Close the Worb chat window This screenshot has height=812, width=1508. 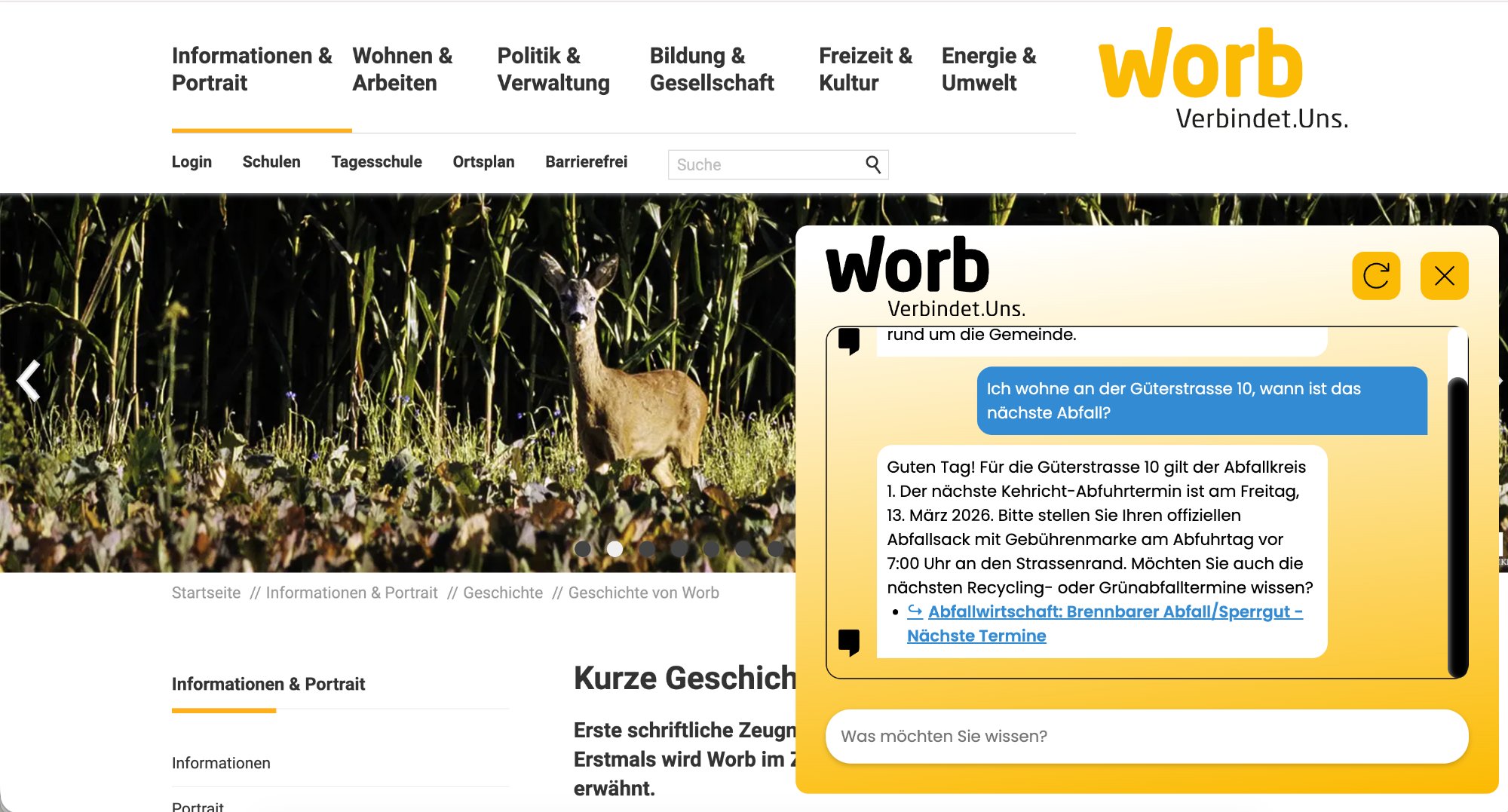[x=1445, y=276]
